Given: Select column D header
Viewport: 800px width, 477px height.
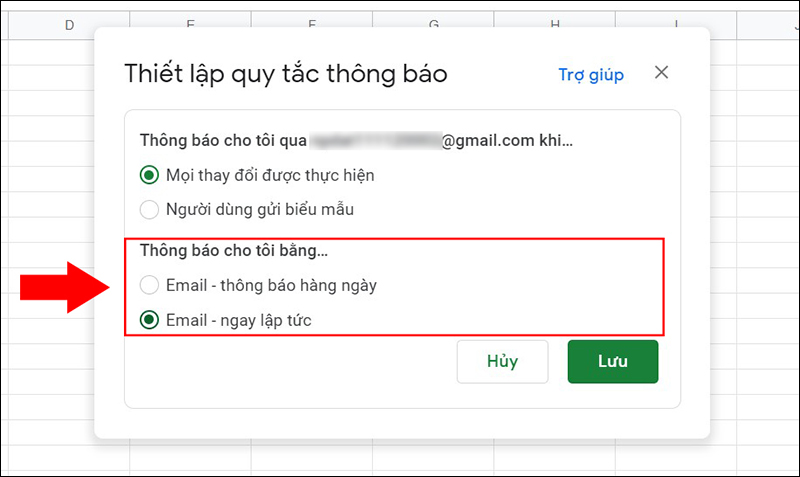Looking at the screenshot, I should [69, 24].
